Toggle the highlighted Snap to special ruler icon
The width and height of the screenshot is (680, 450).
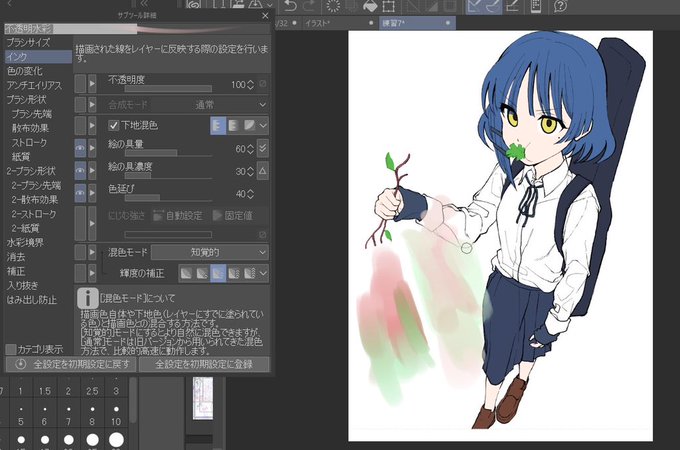click(493, 6)
